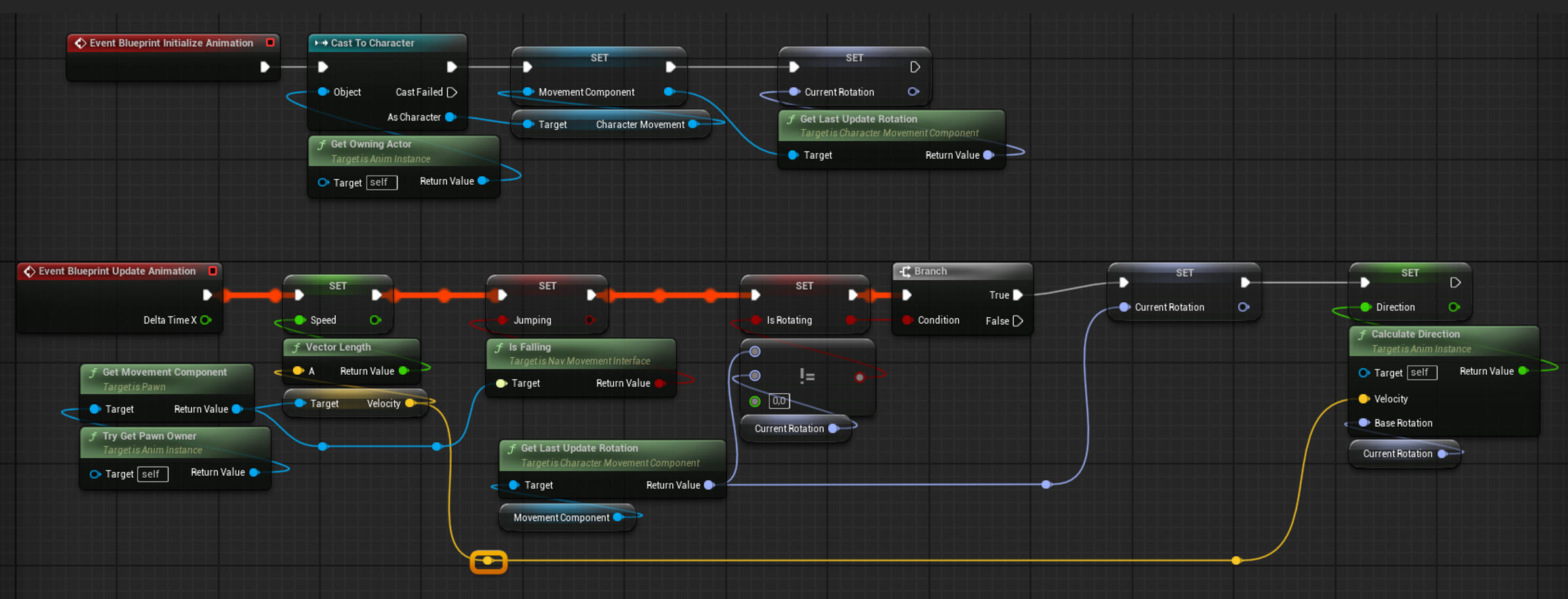Click the False exec output of Branch
The image size is (1568, 599).
[1018, 321]
